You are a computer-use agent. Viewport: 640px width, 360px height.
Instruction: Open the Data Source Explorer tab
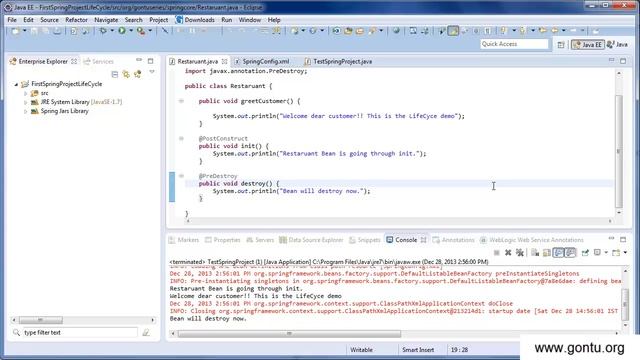pyautogui.click(x=311, y=240)
